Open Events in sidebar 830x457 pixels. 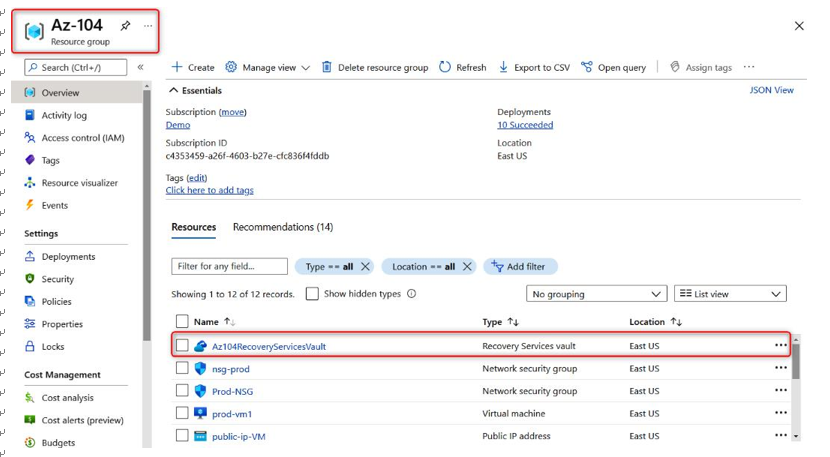tap(55, 205)
